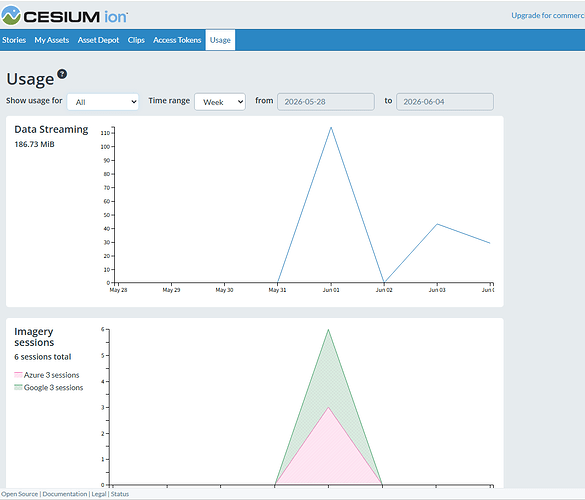Go to My Assets tab
This screenshot has height=500, width=585.
coord(52,40)
